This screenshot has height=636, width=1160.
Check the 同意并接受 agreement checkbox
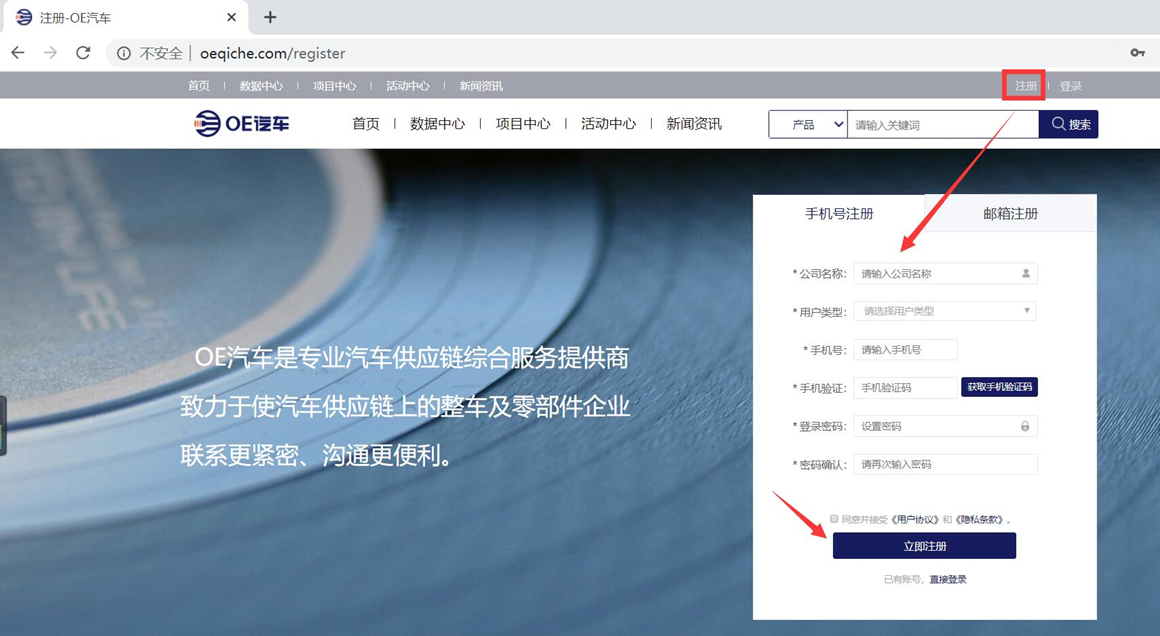834,519
